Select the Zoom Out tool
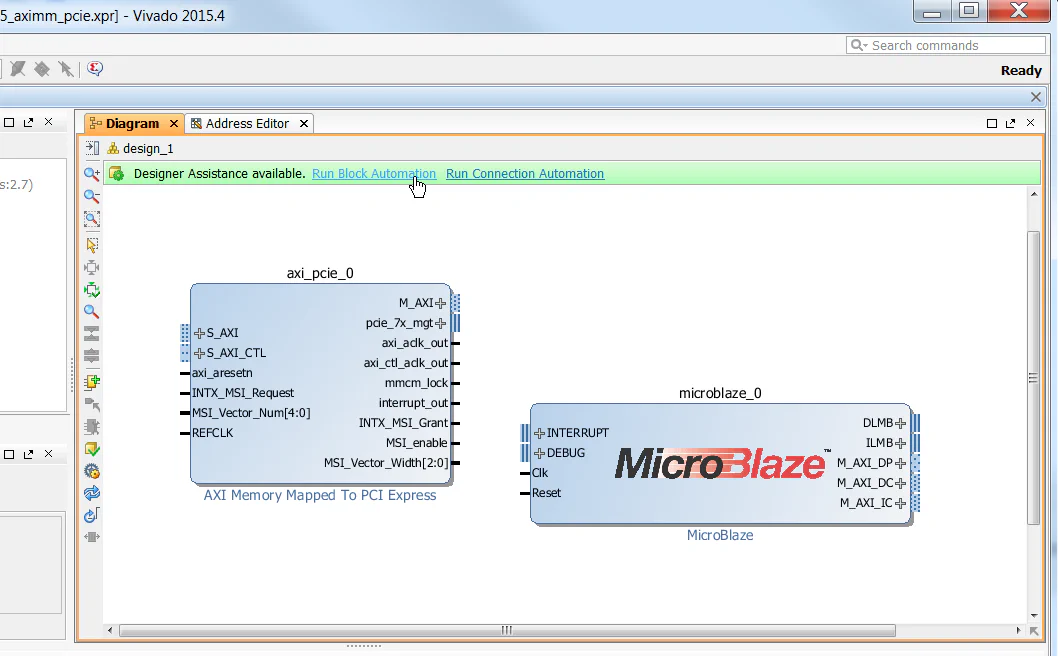This screenshot has height=656, width=1058. (x=91, y=196)
